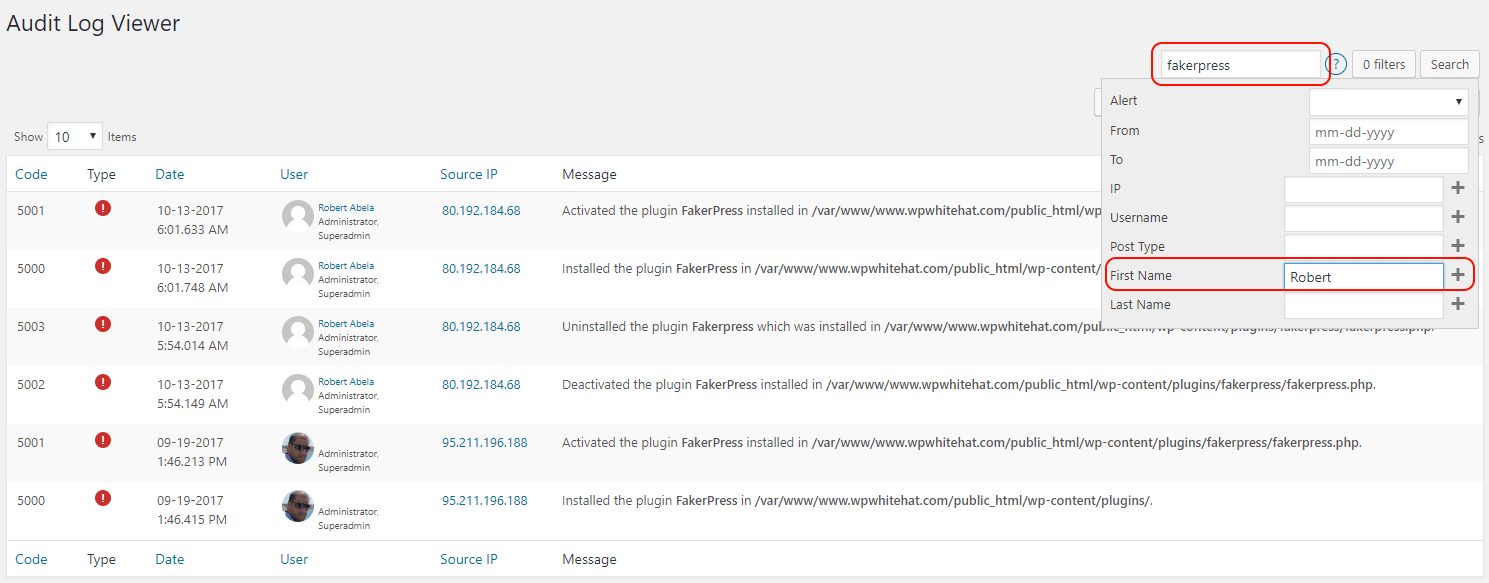Add the First Name filter plus icon
The image size is (1489, 583).
point(1458,275)
